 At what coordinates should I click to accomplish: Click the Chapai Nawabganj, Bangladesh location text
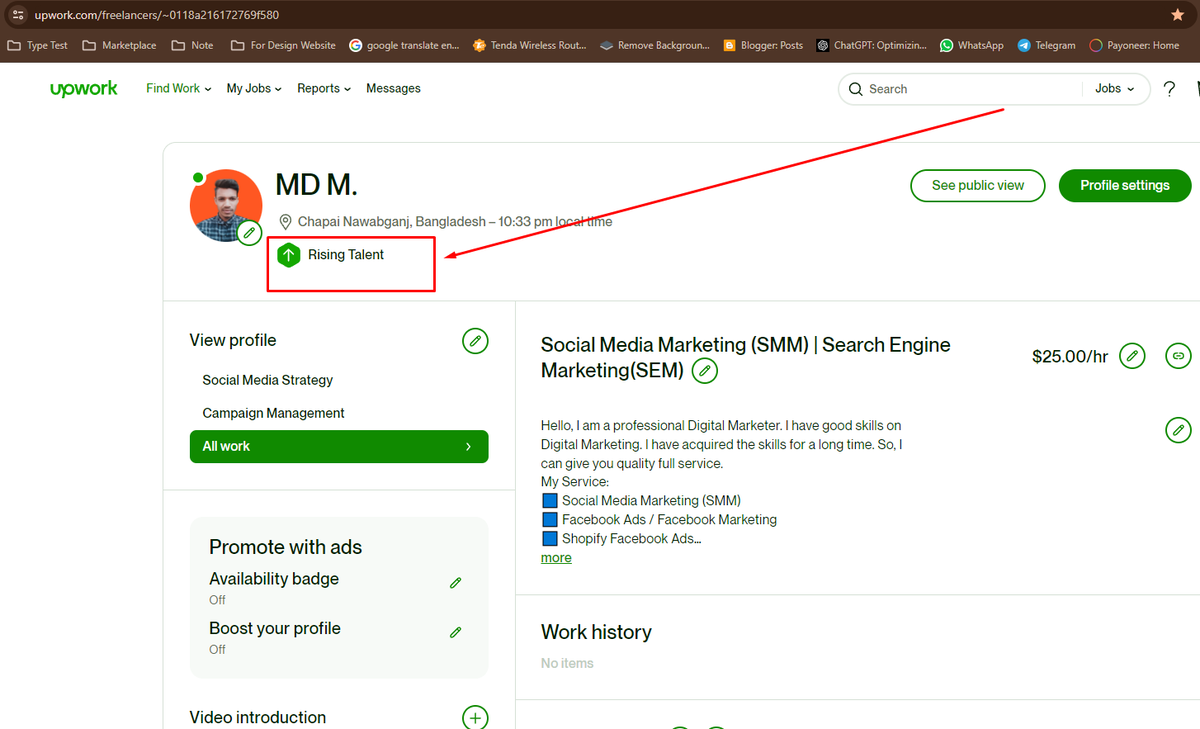392,222
